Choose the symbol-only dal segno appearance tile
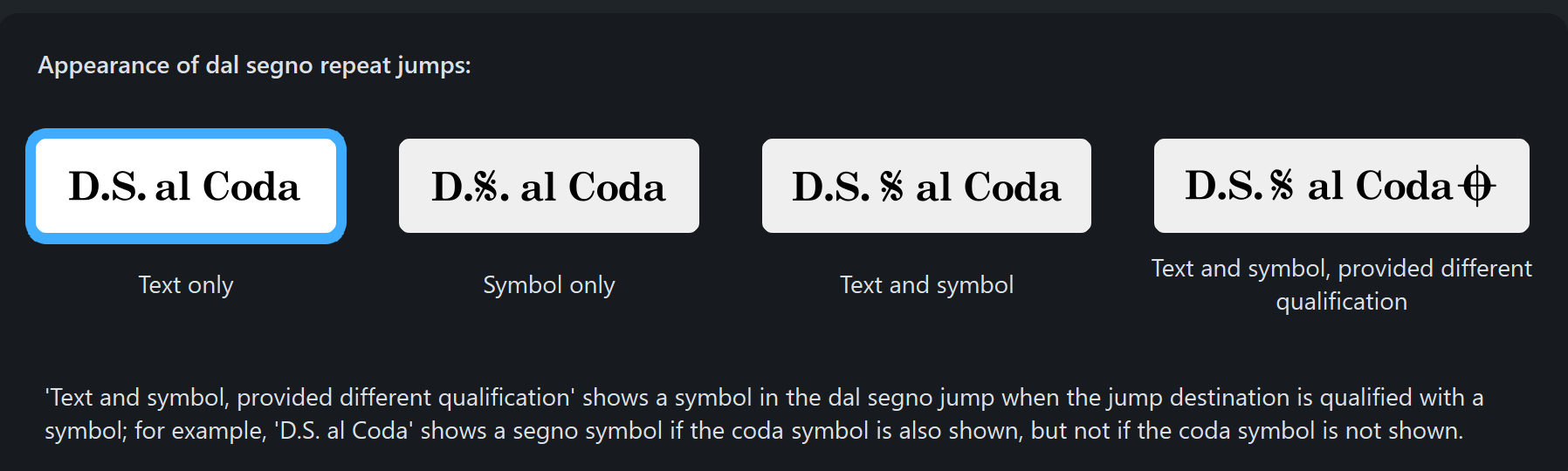Image resolution: width=1568 pixels, height=471 pixels. click(x=549, y=186)
